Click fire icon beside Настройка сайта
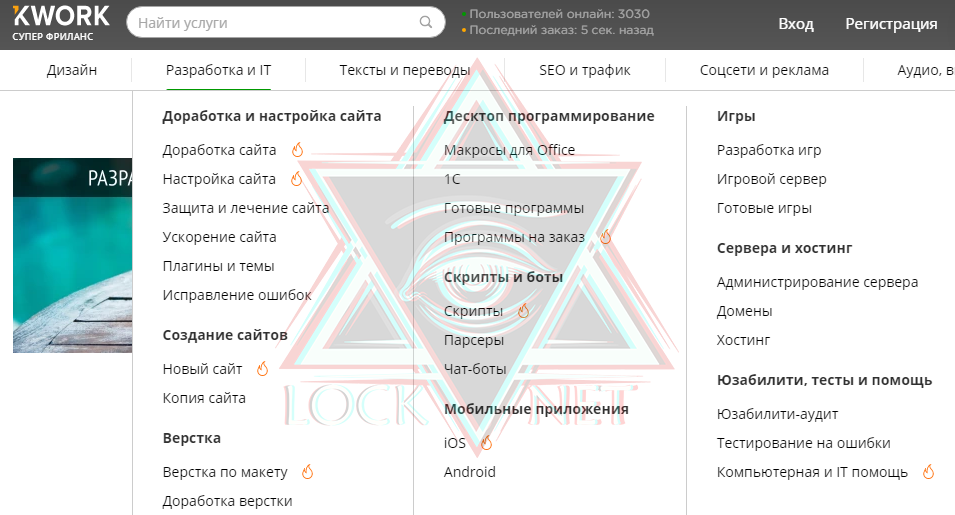Screen dimensions: 955x515 (297, 179)
